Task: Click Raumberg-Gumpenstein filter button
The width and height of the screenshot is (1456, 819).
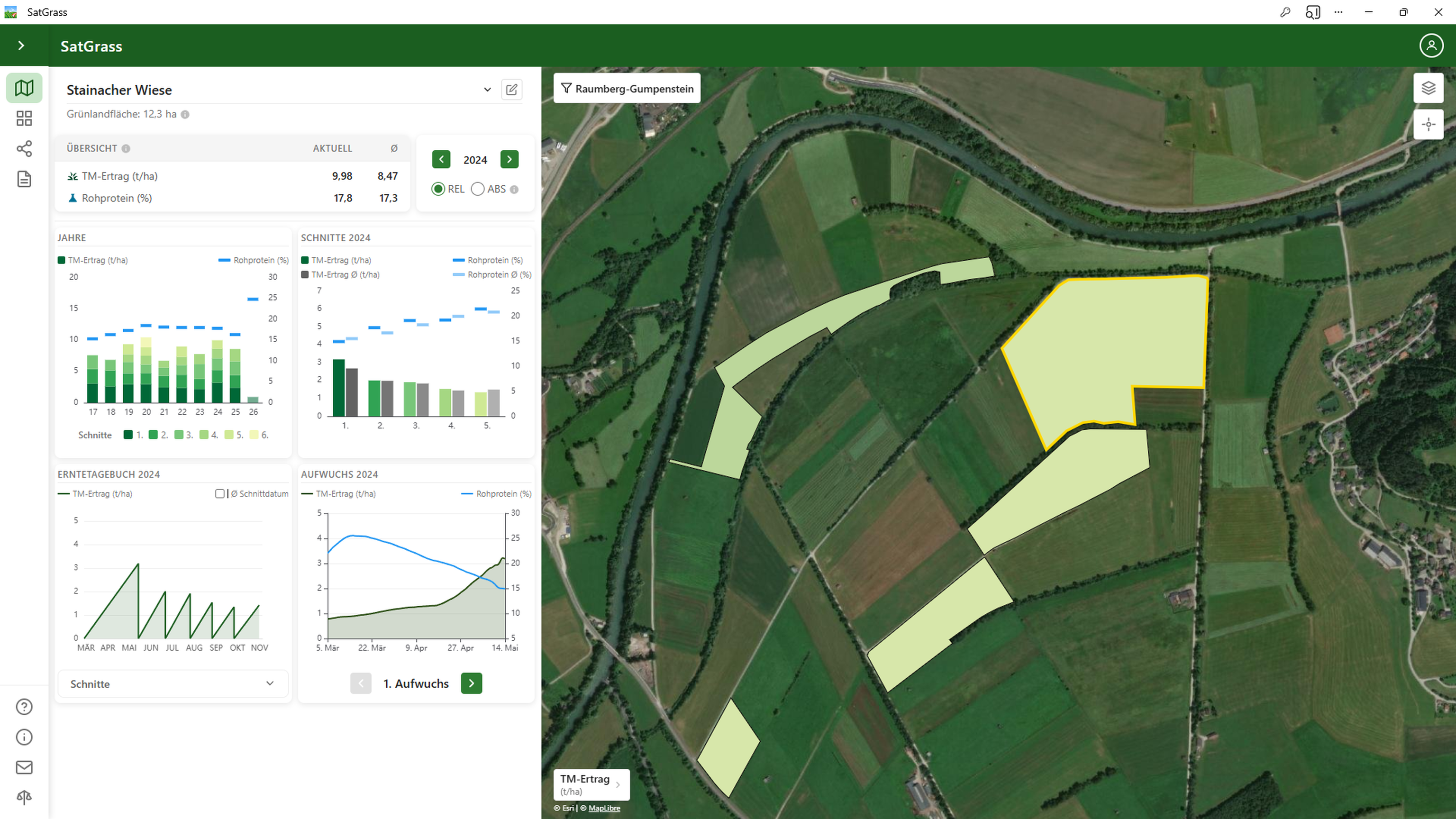Action: click(x=626, y=89)
